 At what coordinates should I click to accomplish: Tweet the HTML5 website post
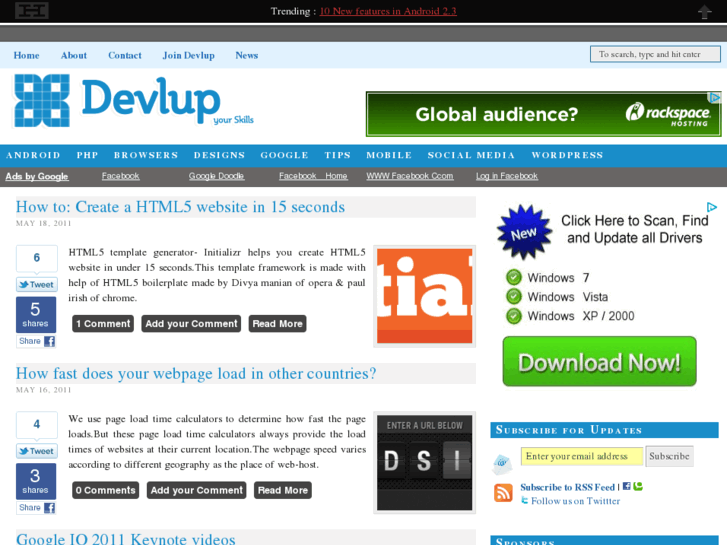[x=37, y=284]
